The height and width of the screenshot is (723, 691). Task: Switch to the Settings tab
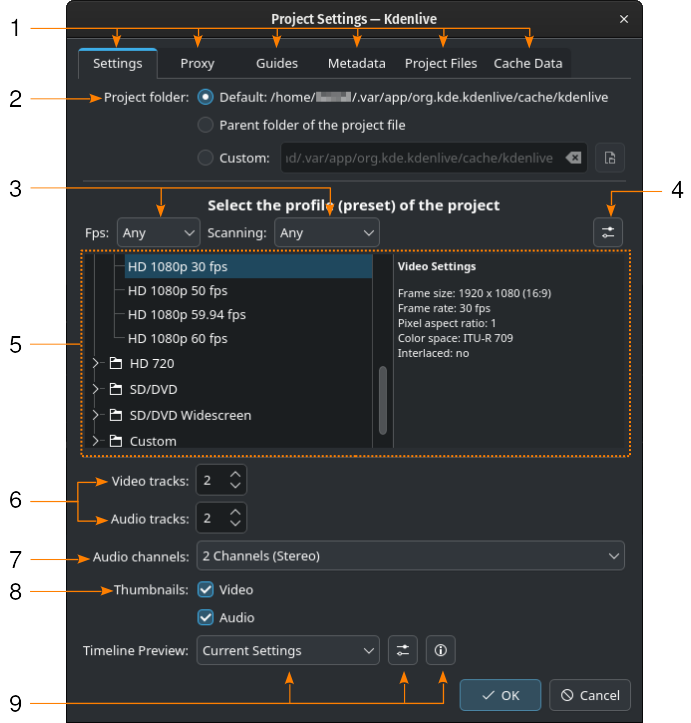(118, 63)
